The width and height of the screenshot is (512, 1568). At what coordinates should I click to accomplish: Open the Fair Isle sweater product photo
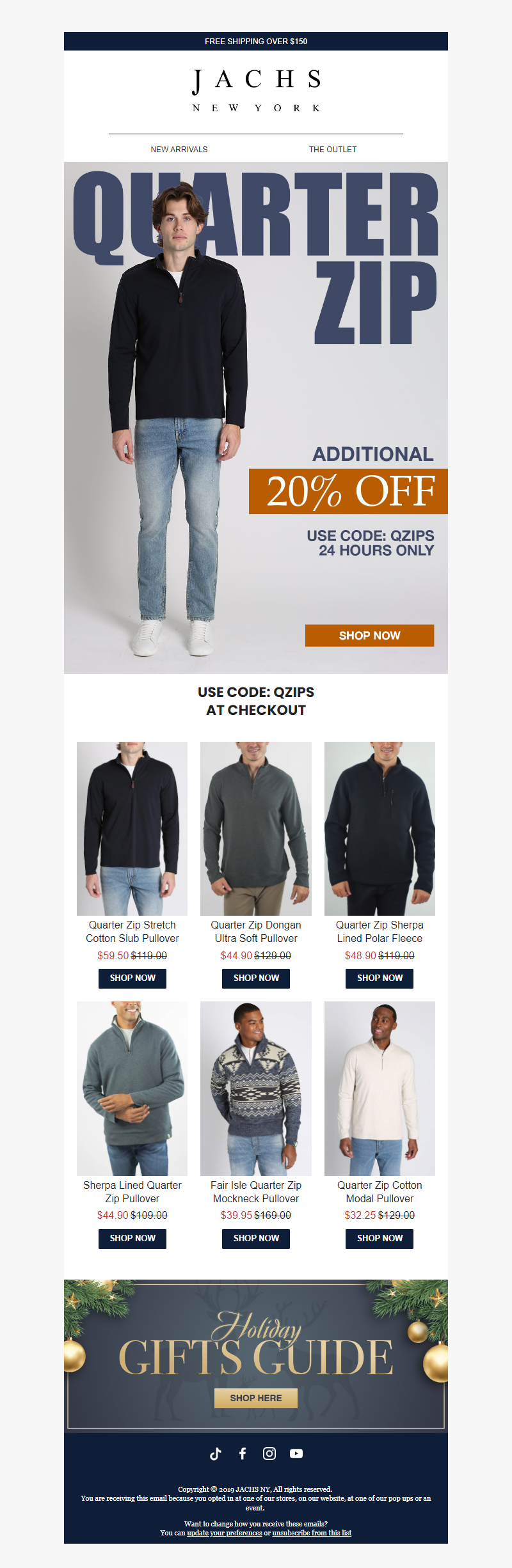(x=256, y=1088)
